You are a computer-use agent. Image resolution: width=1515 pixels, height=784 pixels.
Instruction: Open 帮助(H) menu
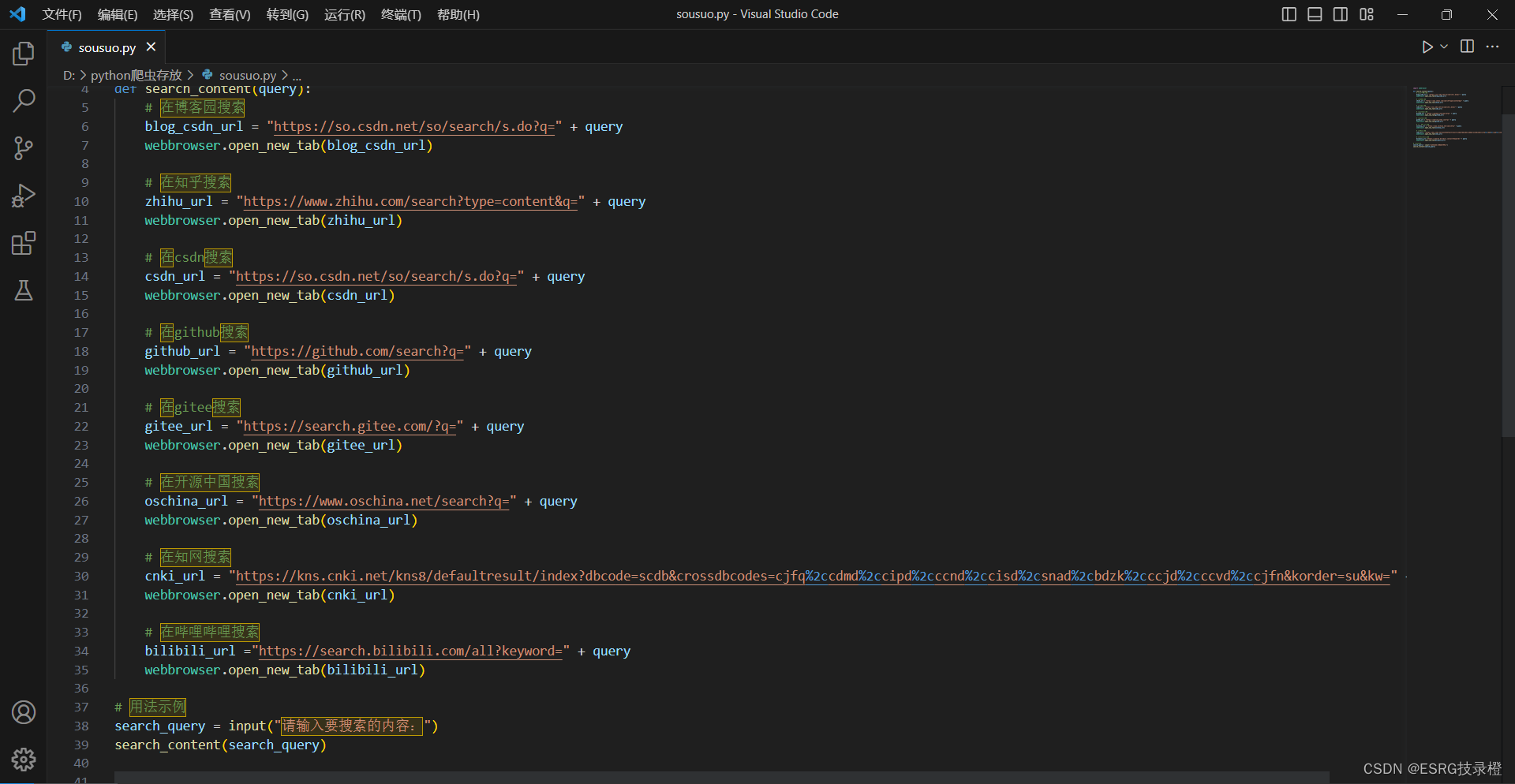click(458, 14)
